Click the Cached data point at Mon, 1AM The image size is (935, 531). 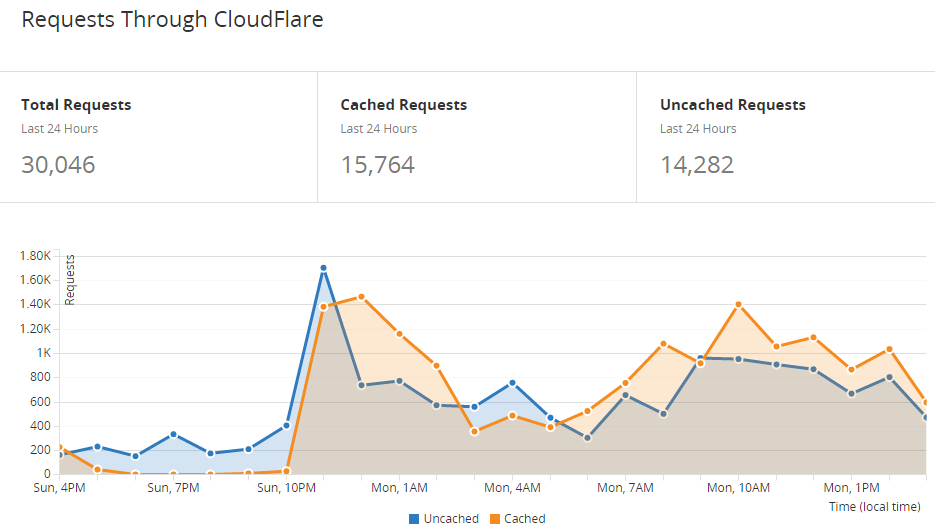pos(399,333)
